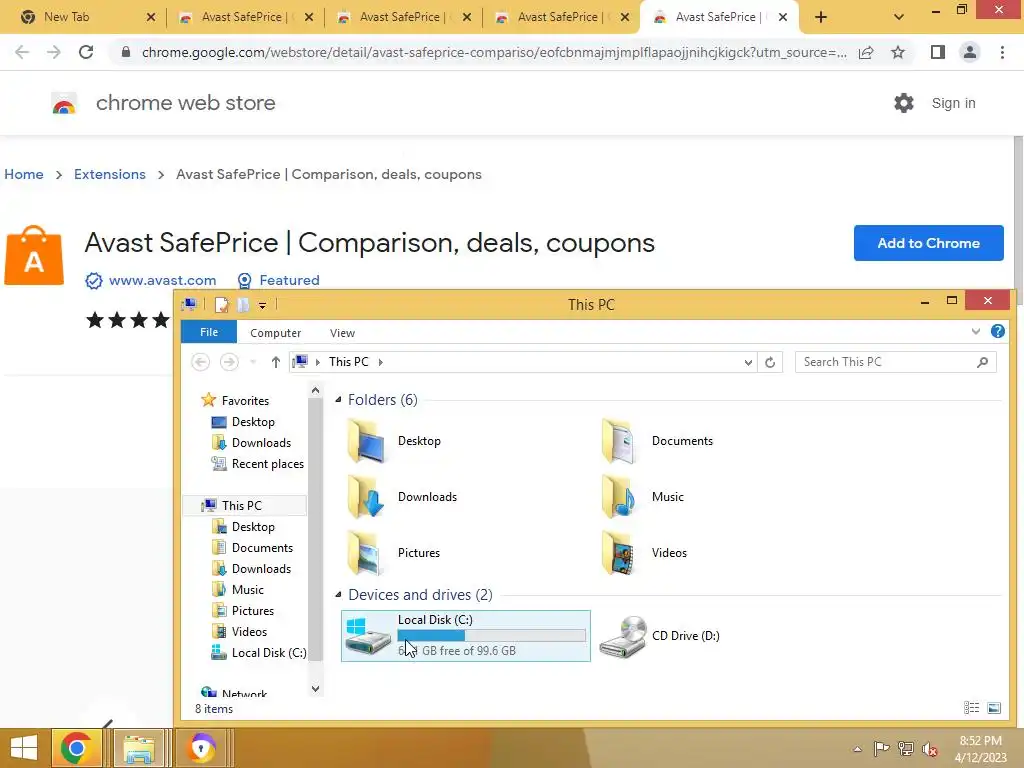Click Featured badge link
The width and height of the screenshot is (1024, 768).
289,280
